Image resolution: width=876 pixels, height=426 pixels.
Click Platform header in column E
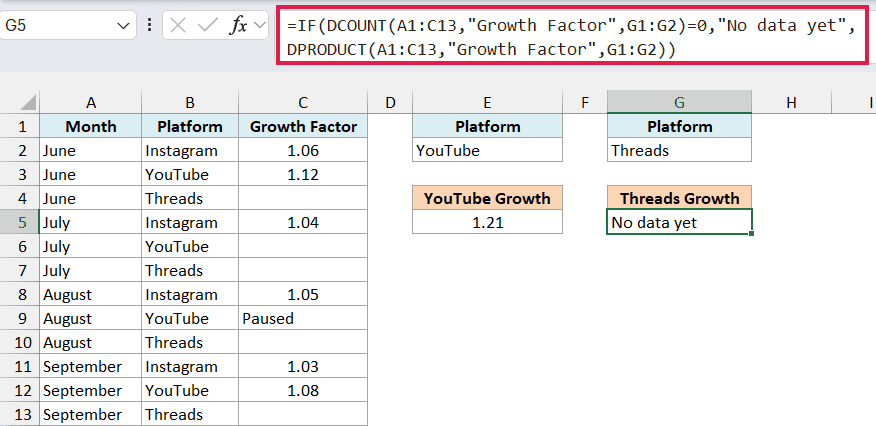point(487,127)
